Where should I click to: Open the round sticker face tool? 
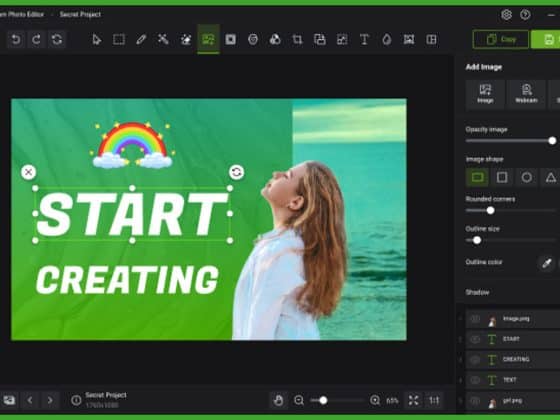click(253, 39)
